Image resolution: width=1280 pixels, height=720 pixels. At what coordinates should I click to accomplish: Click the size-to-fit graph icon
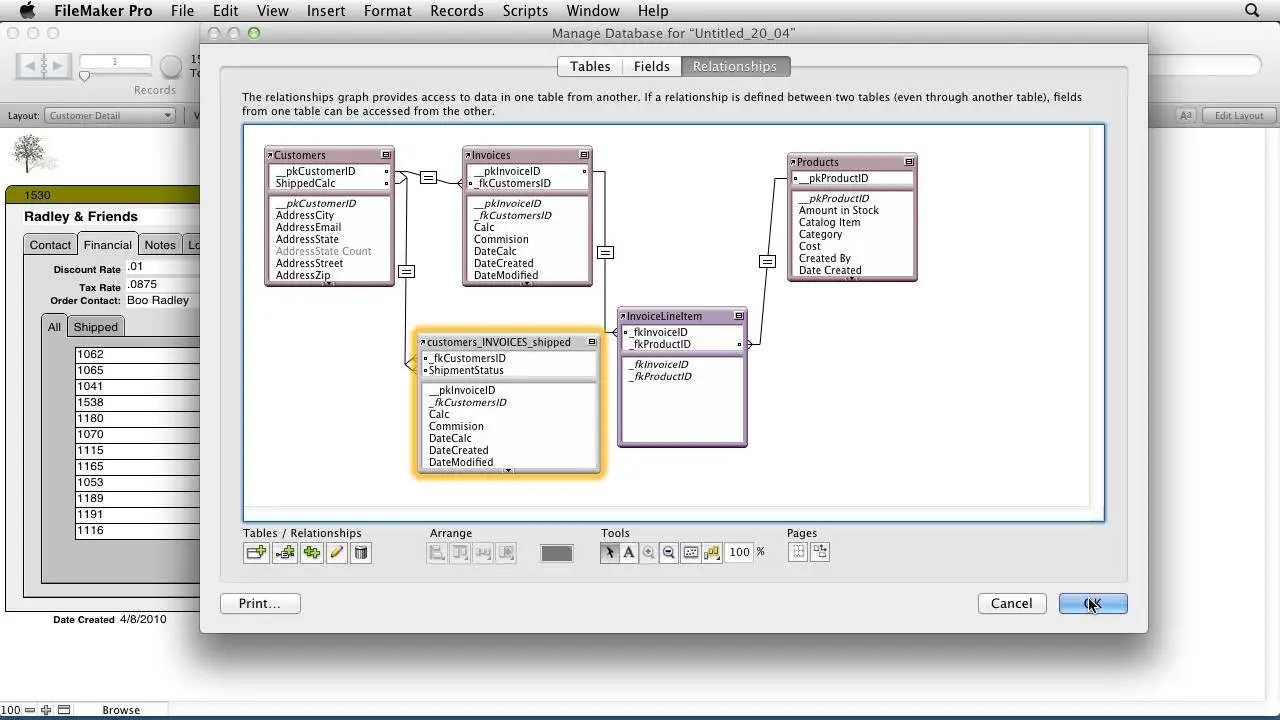(x=690, y=552)
